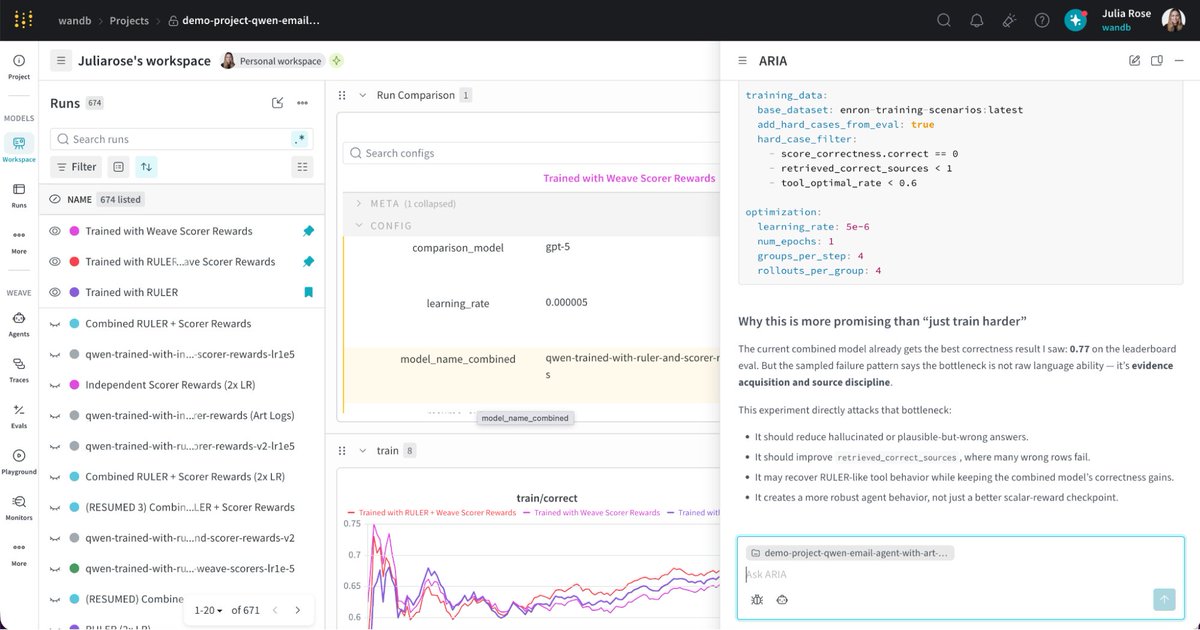Open Monitors from the left sidebar
Screen dimensions: 1200x630
18,507
